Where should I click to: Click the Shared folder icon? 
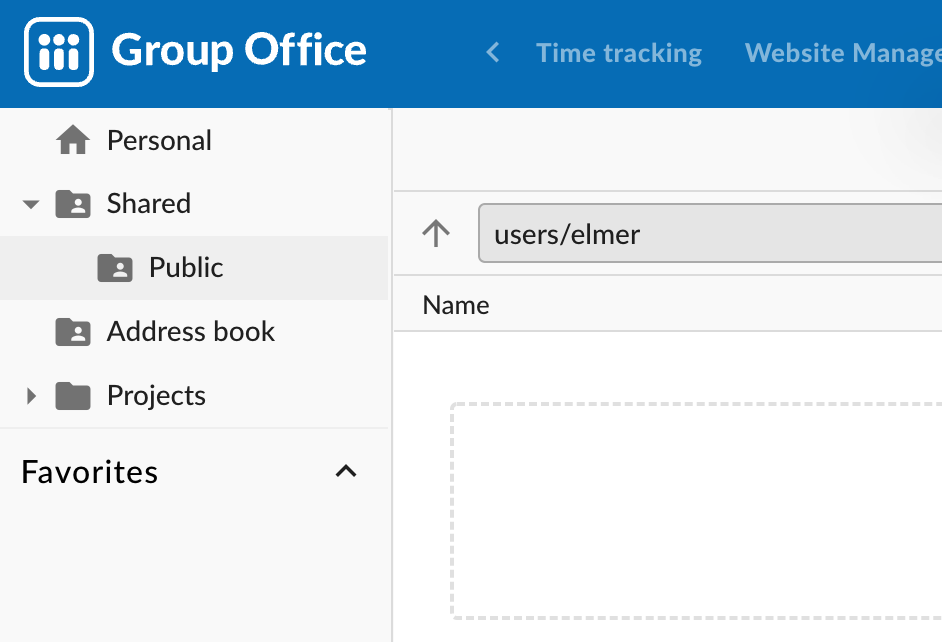pyautogui.click(x=73, y=204)
